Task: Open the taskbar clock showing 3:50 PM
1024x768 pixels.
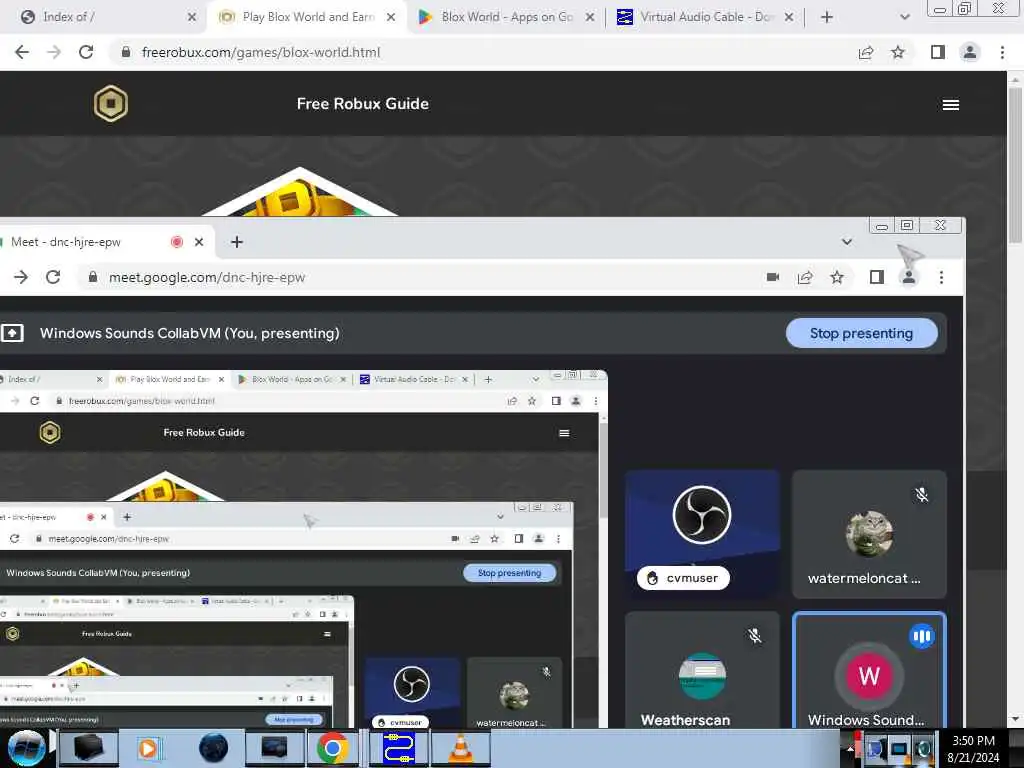Action: tap(973, 748)
